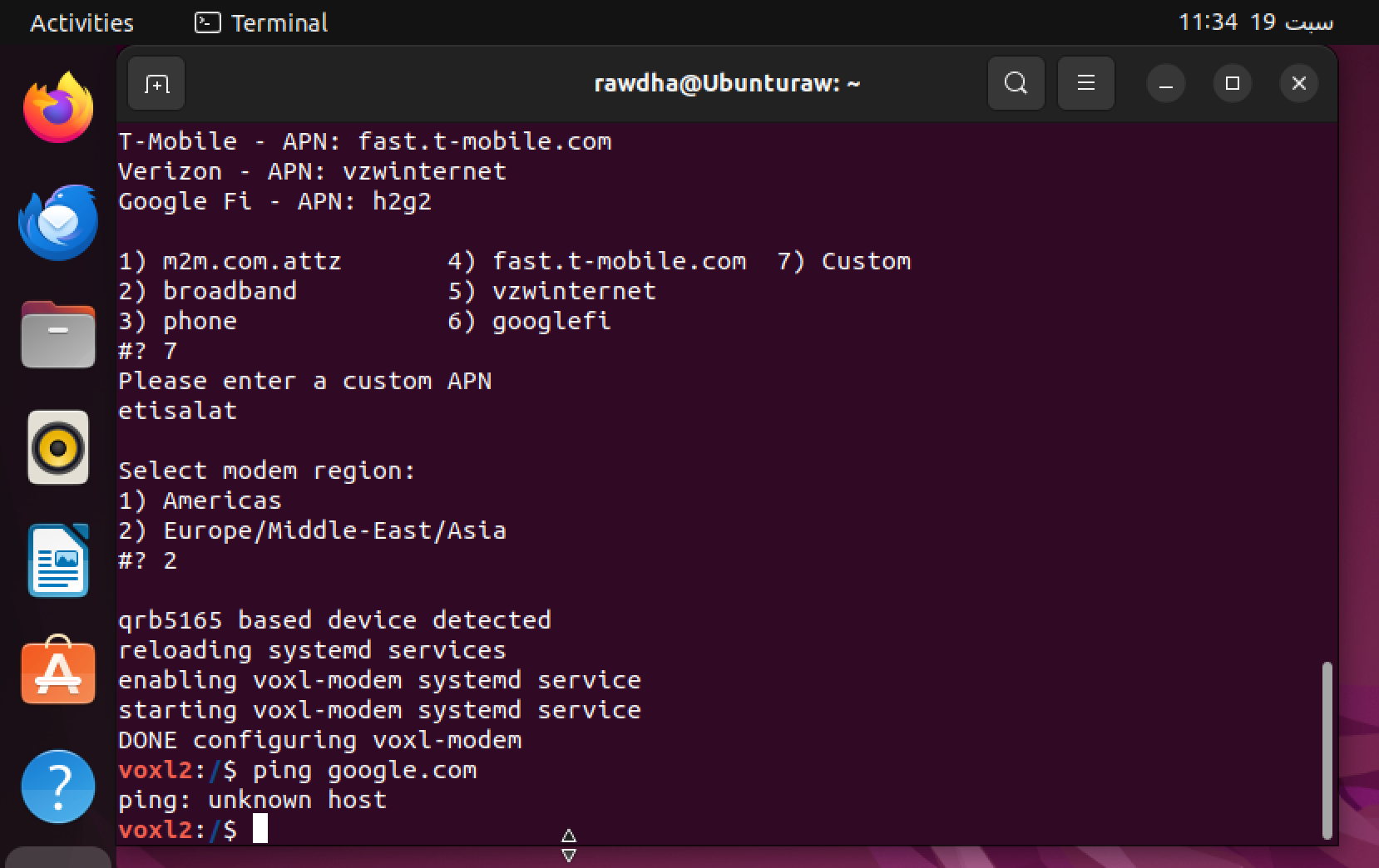The height and width of the screenshot is (868, 1379).
Task: Click the Activities overview button
Action: (x=82, y=22)
